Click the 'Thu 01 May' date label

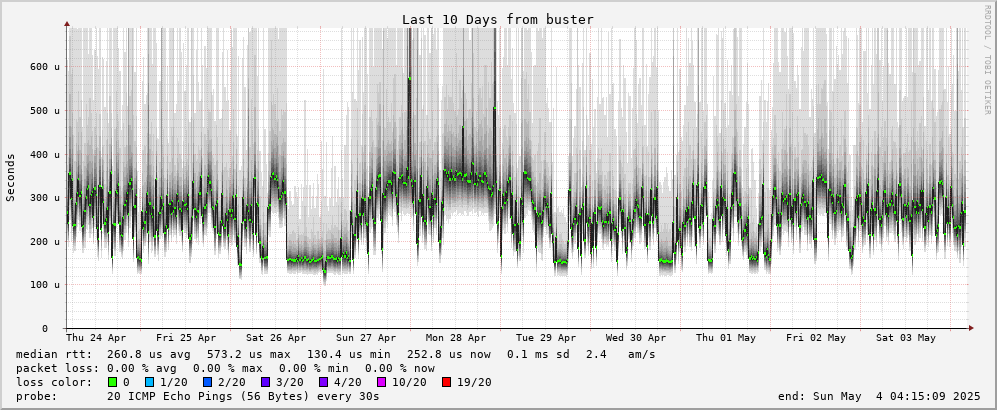[x=726, y=338]
